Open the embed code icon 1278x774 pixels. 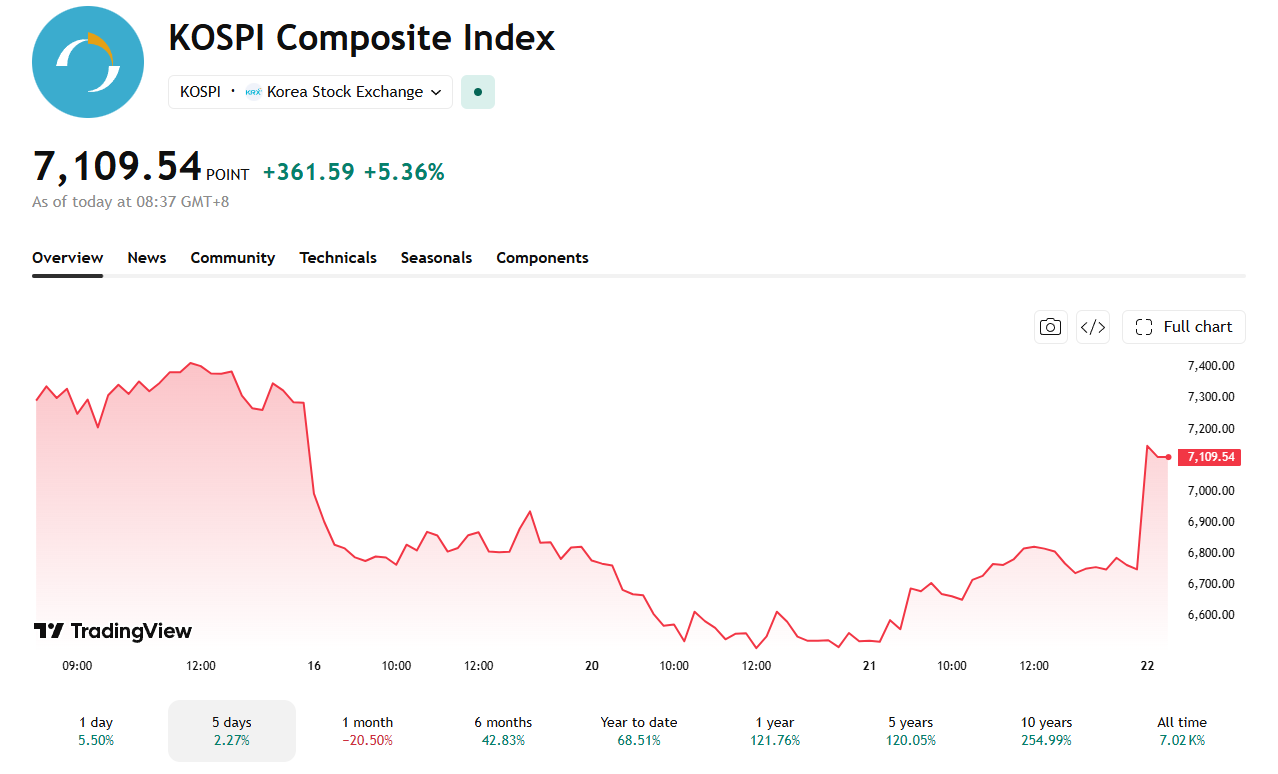(1093, 327)
